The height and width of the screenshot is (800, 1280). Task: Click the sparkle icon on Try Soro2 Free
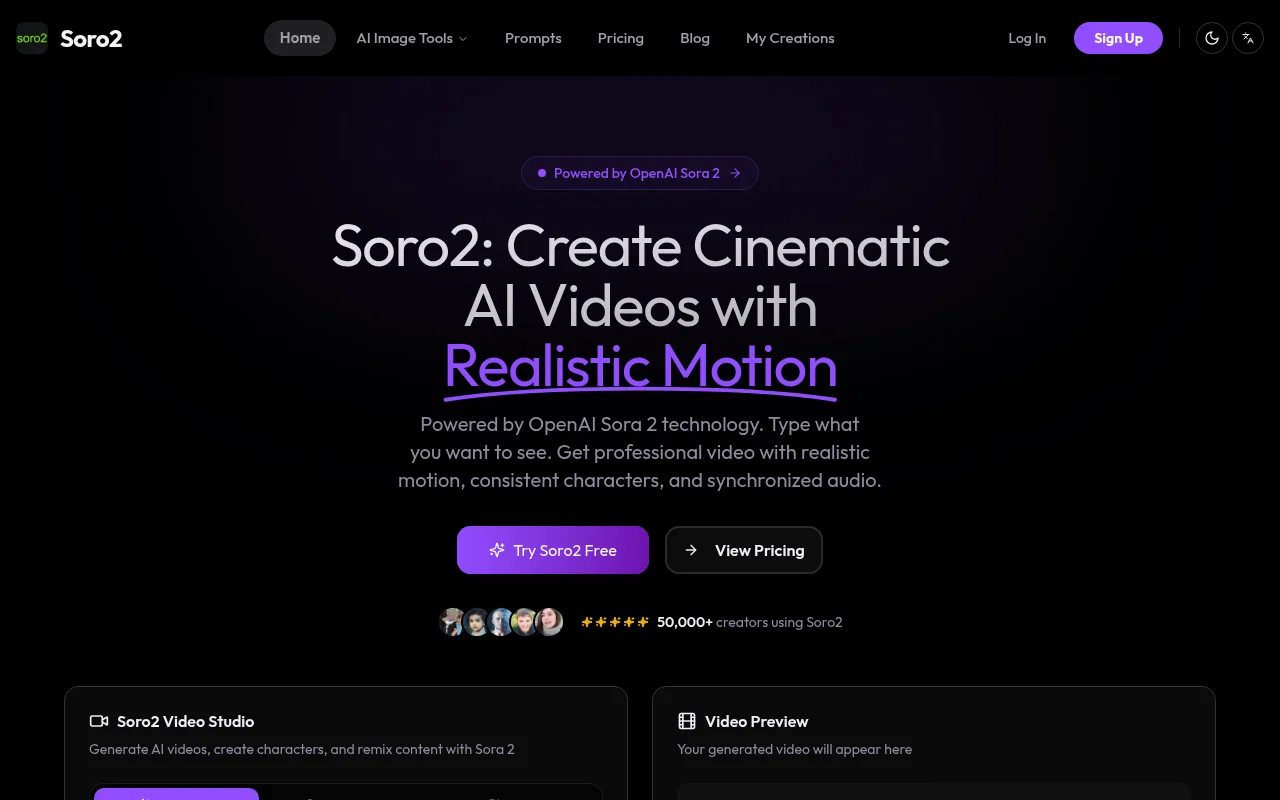pyautogui.click(x=497, y=550)
